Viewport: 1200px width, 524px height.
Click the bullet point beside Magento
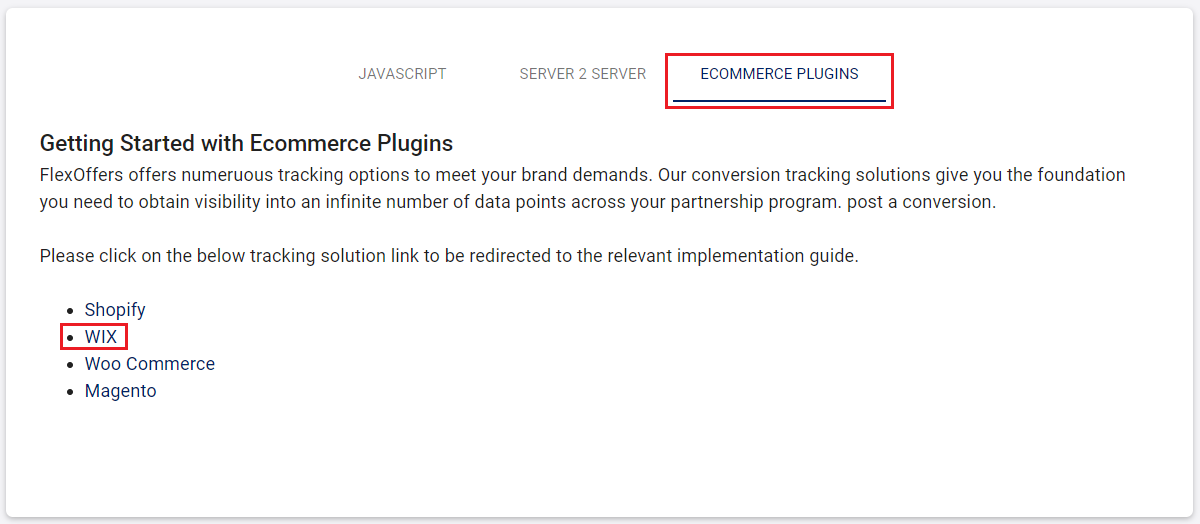tap(70, 392)
